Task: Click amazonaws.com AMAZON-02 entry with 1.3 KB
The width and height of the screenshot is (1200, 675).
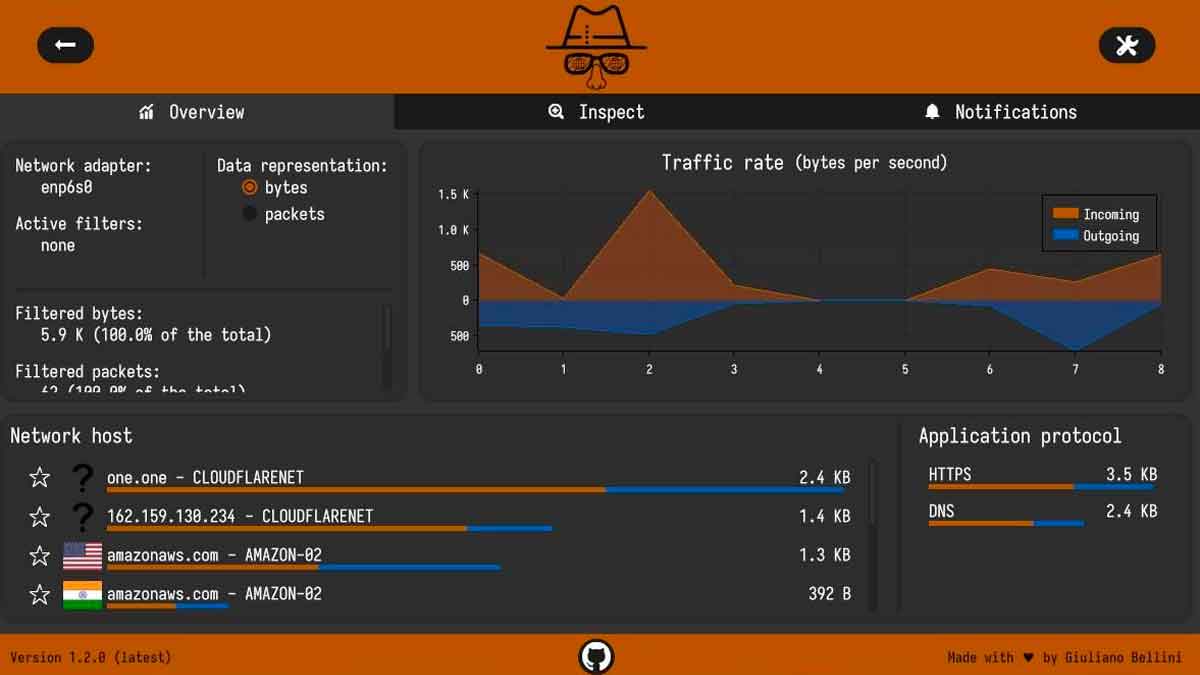Action: coord(214,556)
